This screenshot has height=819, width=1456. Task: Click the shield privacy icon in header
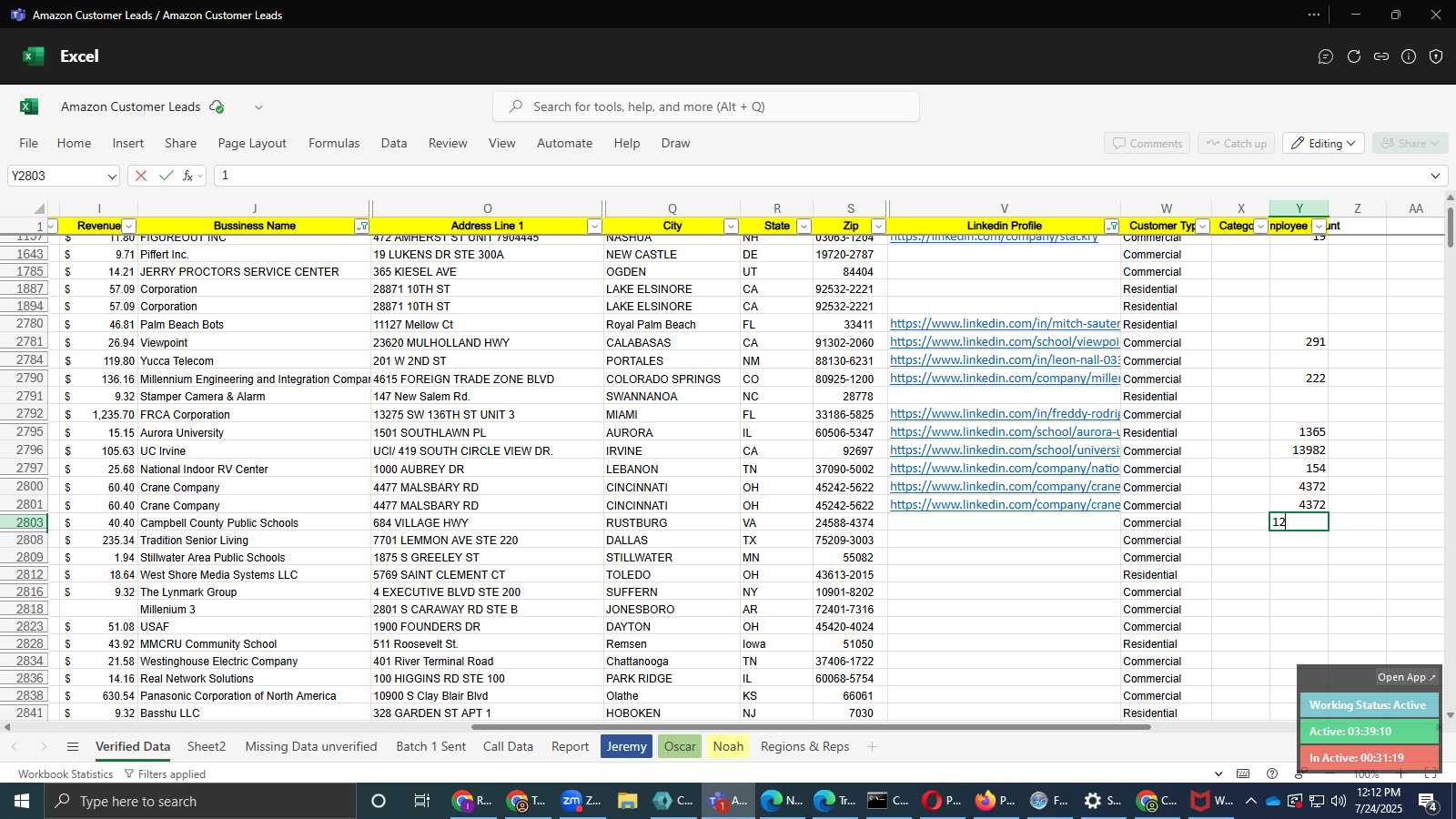(x=1436, y=56)
